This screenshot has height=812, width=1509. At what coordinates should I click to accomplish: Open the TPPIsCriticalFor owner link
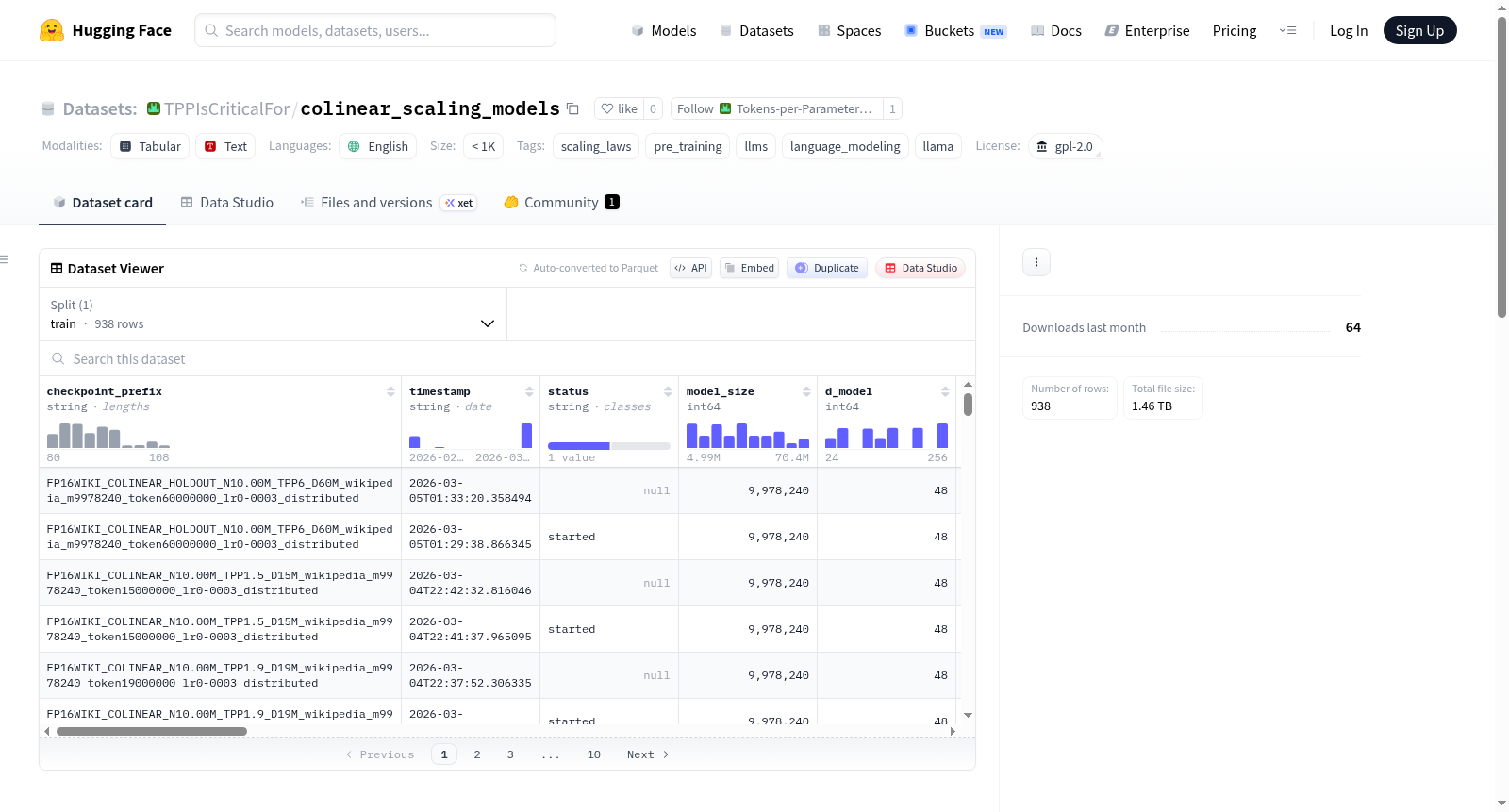click(227, 108)
